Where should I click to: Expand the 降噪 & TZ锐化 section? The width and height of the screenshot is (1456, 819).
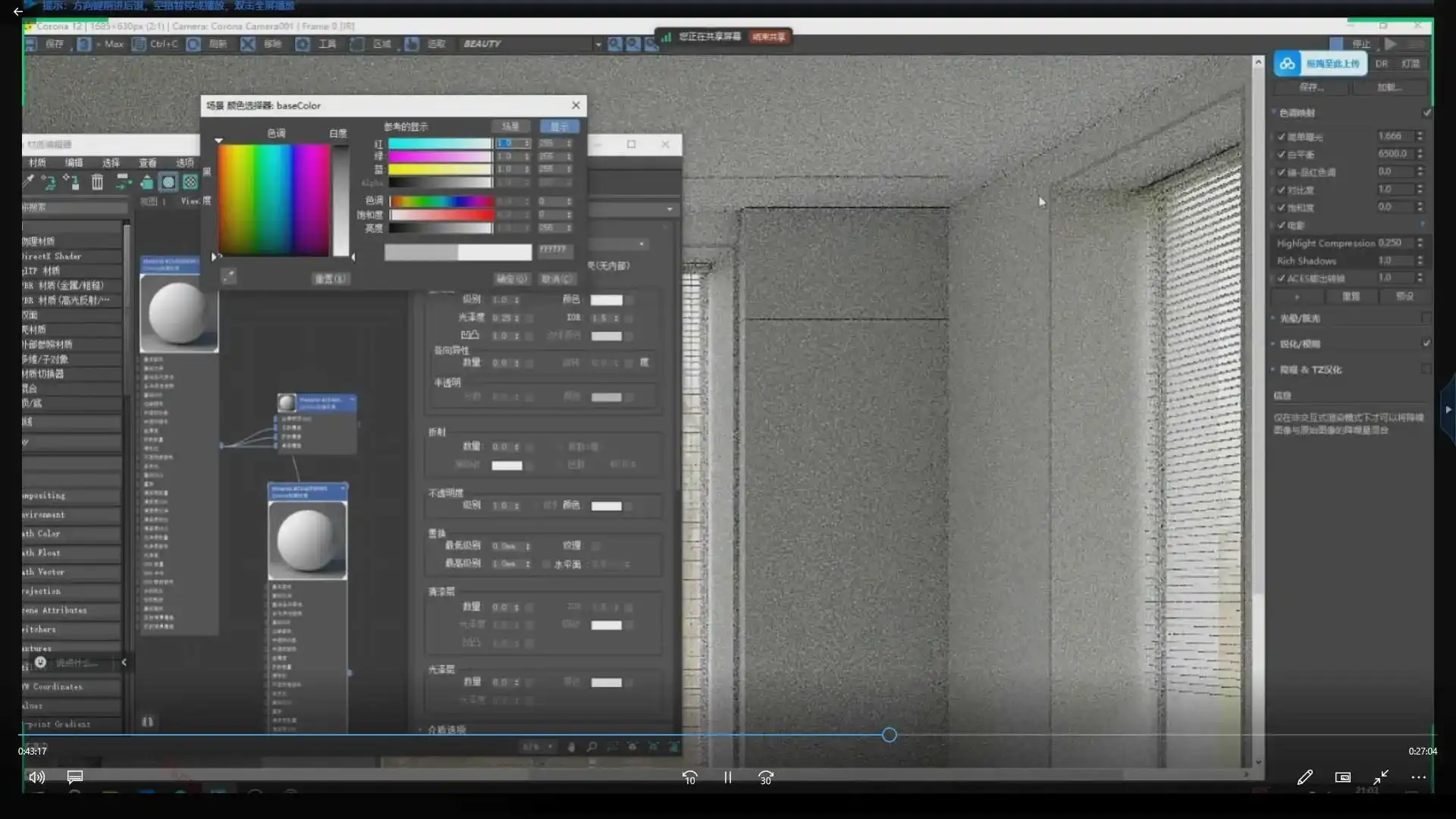click(1310, 370)
